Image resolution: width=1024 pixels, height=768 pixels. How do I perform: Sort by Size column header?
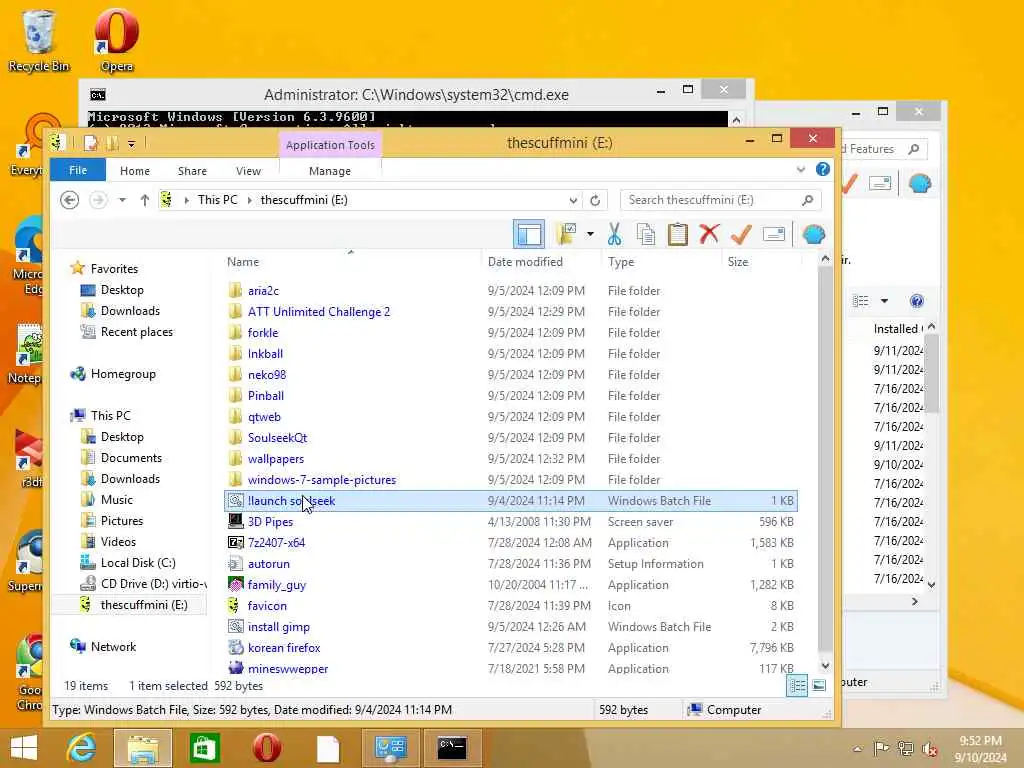click(738, 261)
